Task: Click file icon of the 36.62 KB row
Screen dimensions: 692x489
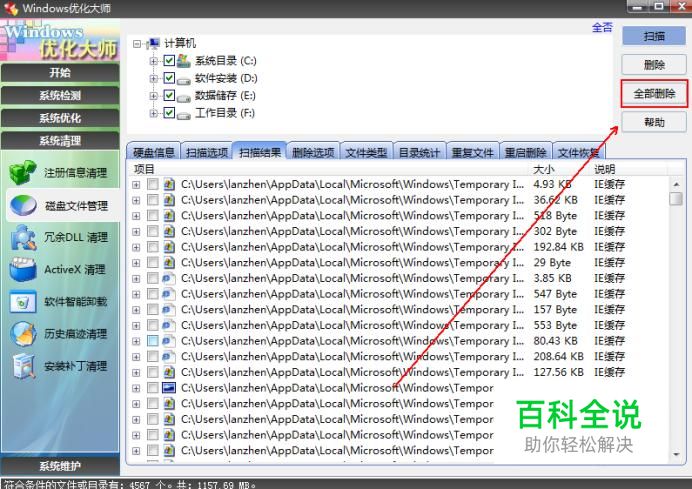Action: click(x=169, y=200)
